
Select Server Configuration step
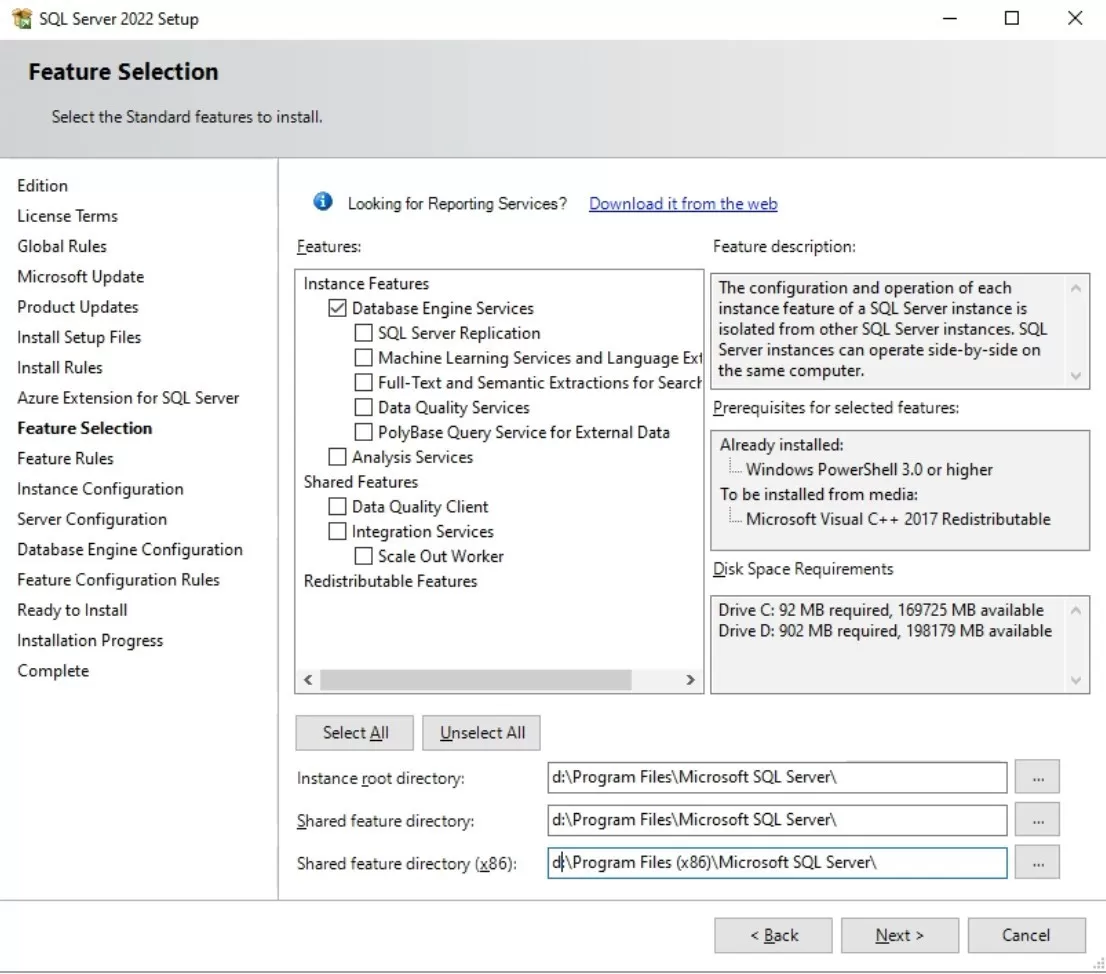[92, 519]
